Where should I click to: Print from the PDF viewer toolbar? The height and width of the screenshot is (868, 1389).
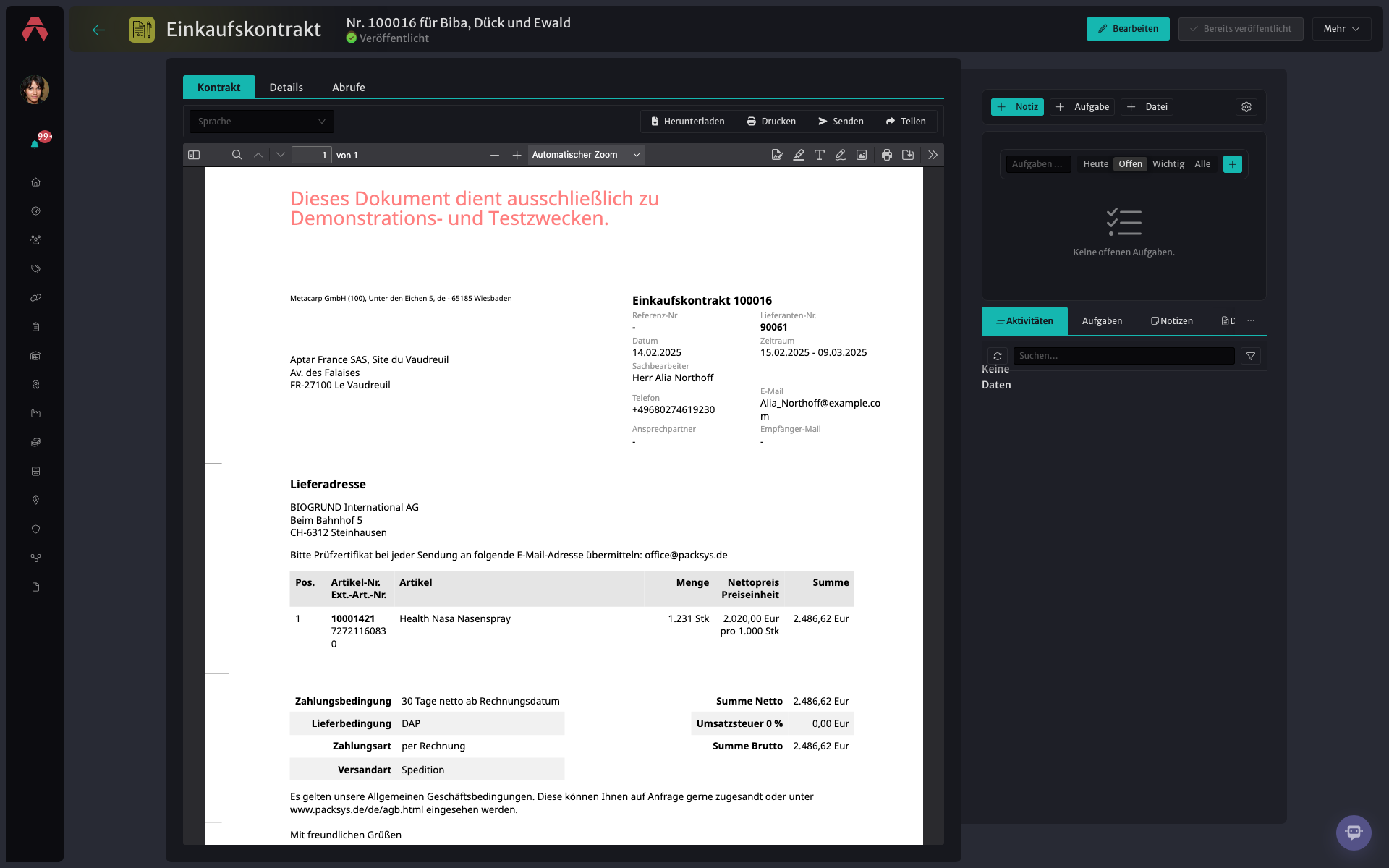[x=887, y=155]
